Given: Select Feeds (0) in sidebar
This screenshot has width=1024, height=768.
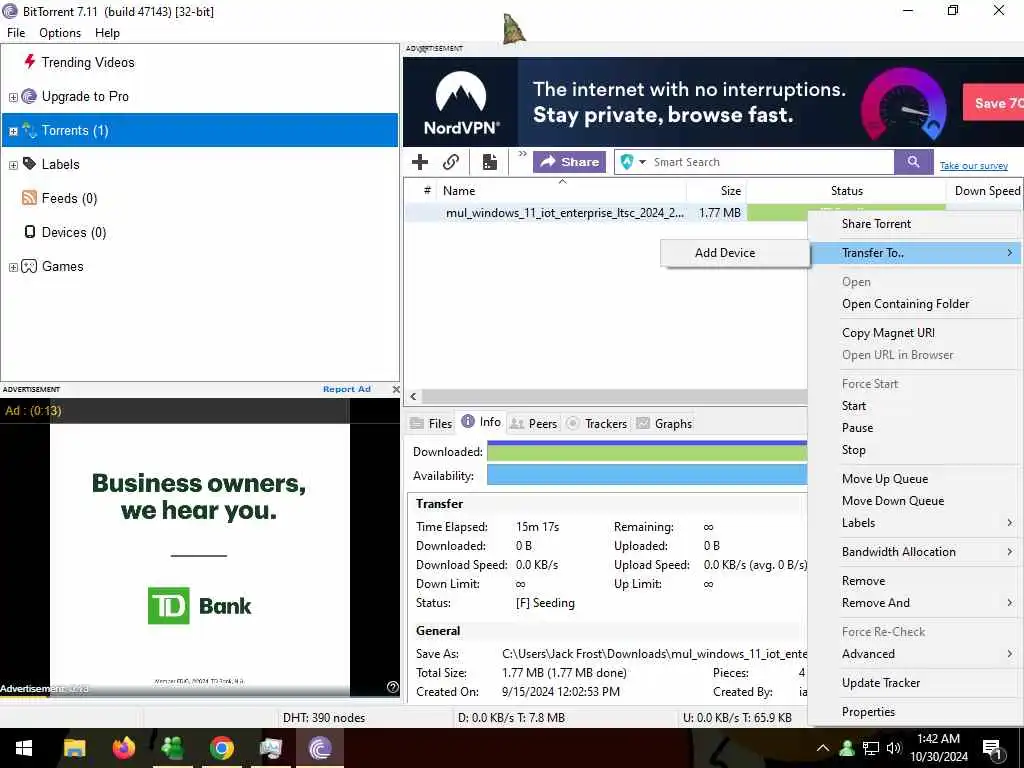Looking at the screenshot, I should coord(69,199).
